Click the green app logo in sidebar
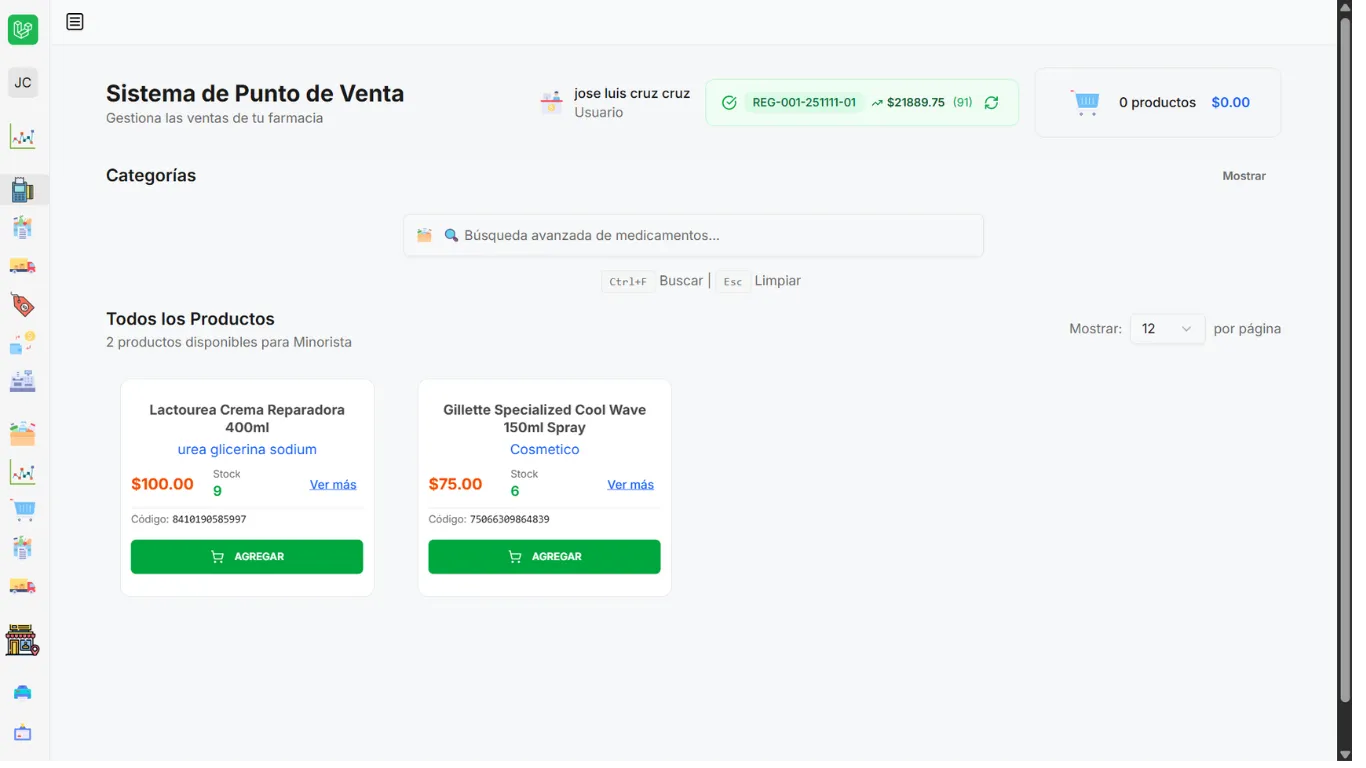 pos(23,30)
